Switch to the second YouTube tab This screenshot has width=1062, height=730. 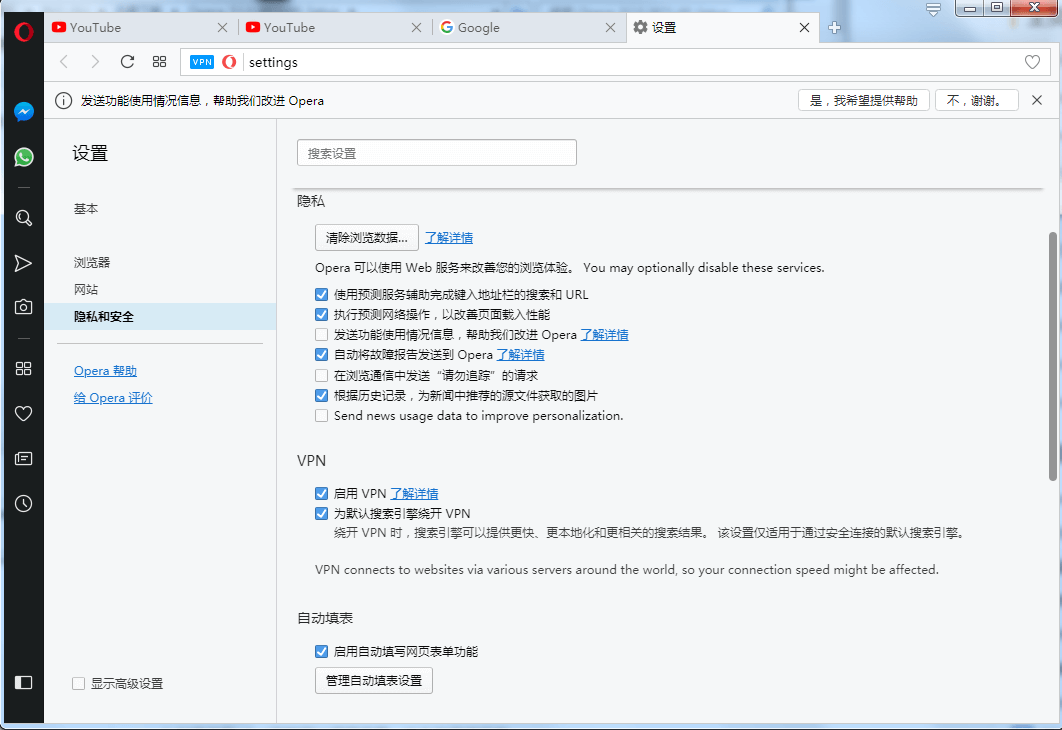pyautogui.click(x=335, y=28)
